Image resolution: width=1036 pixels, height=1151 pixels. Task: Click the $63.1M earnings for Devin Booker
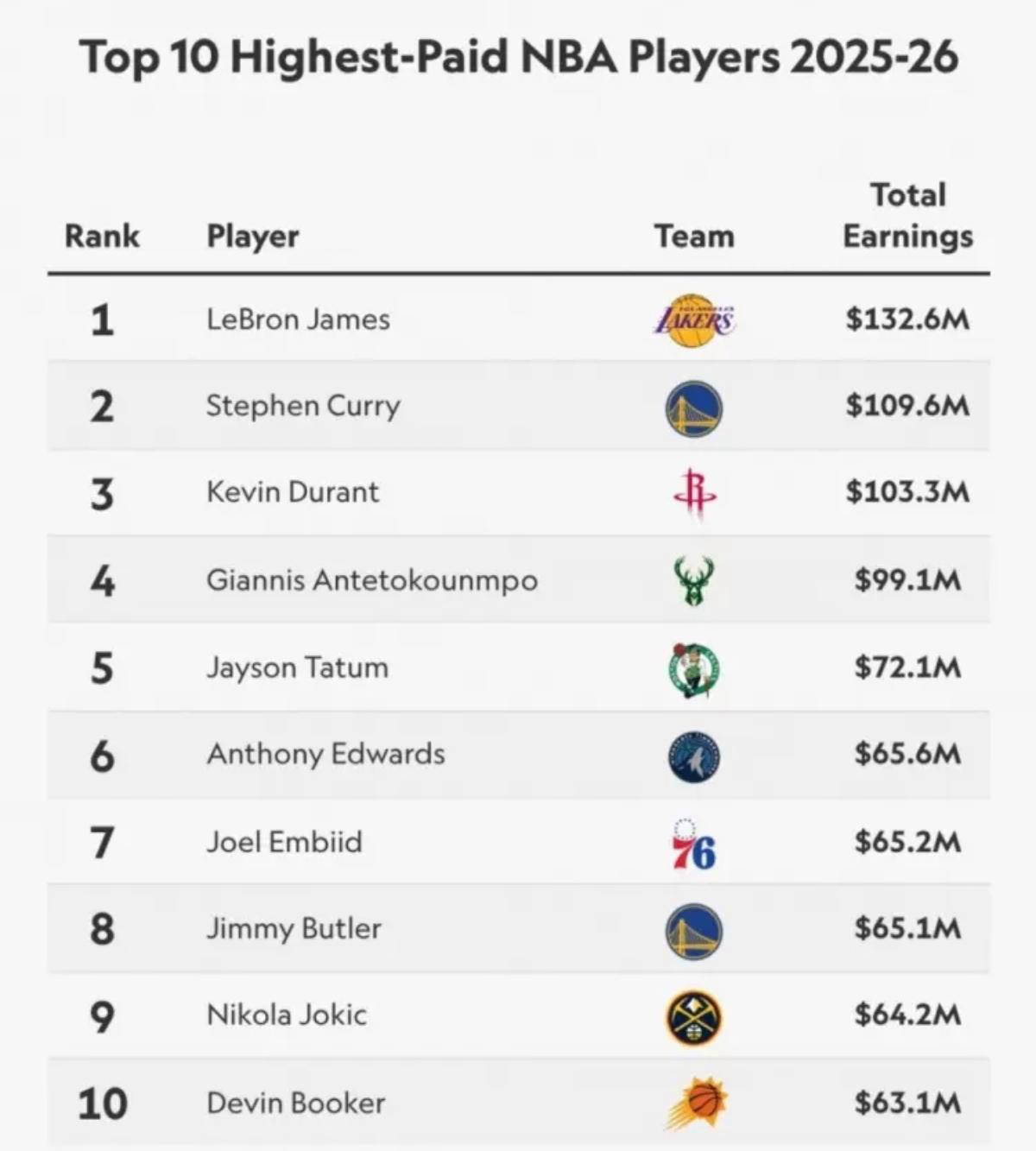pos(907,1103)
